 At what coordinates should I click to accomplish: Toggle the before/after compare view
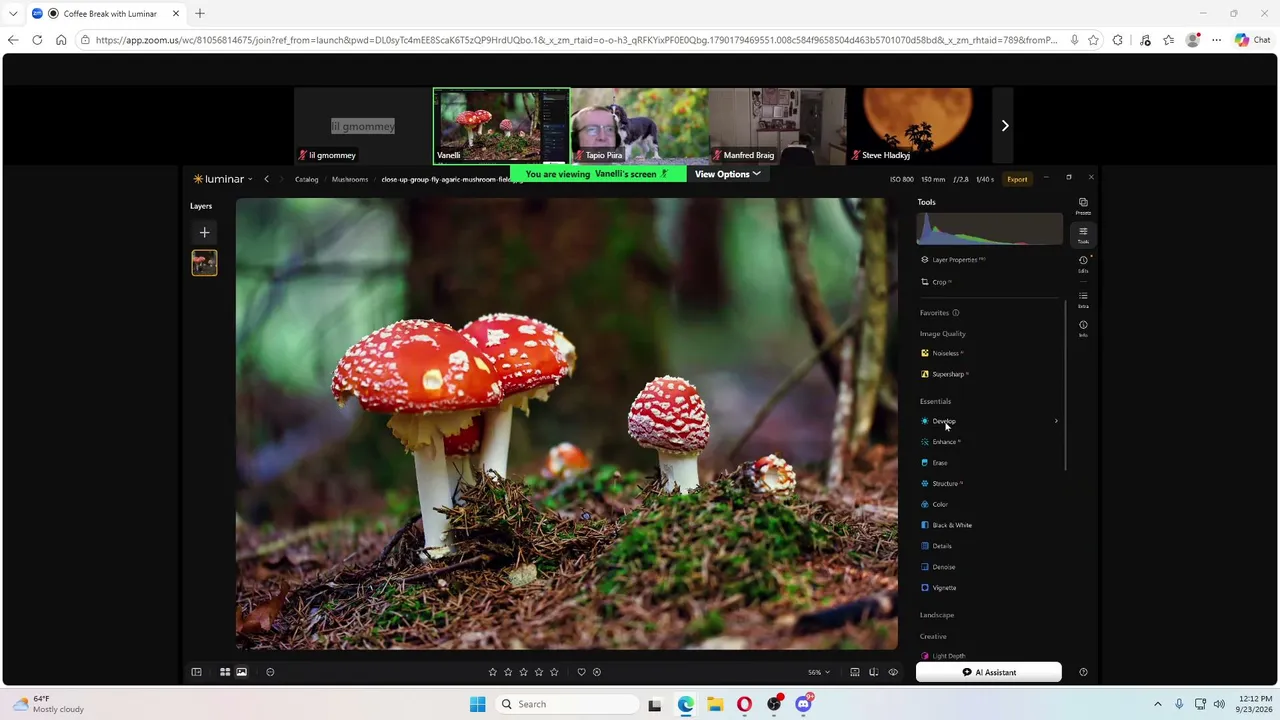tap(873, 672)
